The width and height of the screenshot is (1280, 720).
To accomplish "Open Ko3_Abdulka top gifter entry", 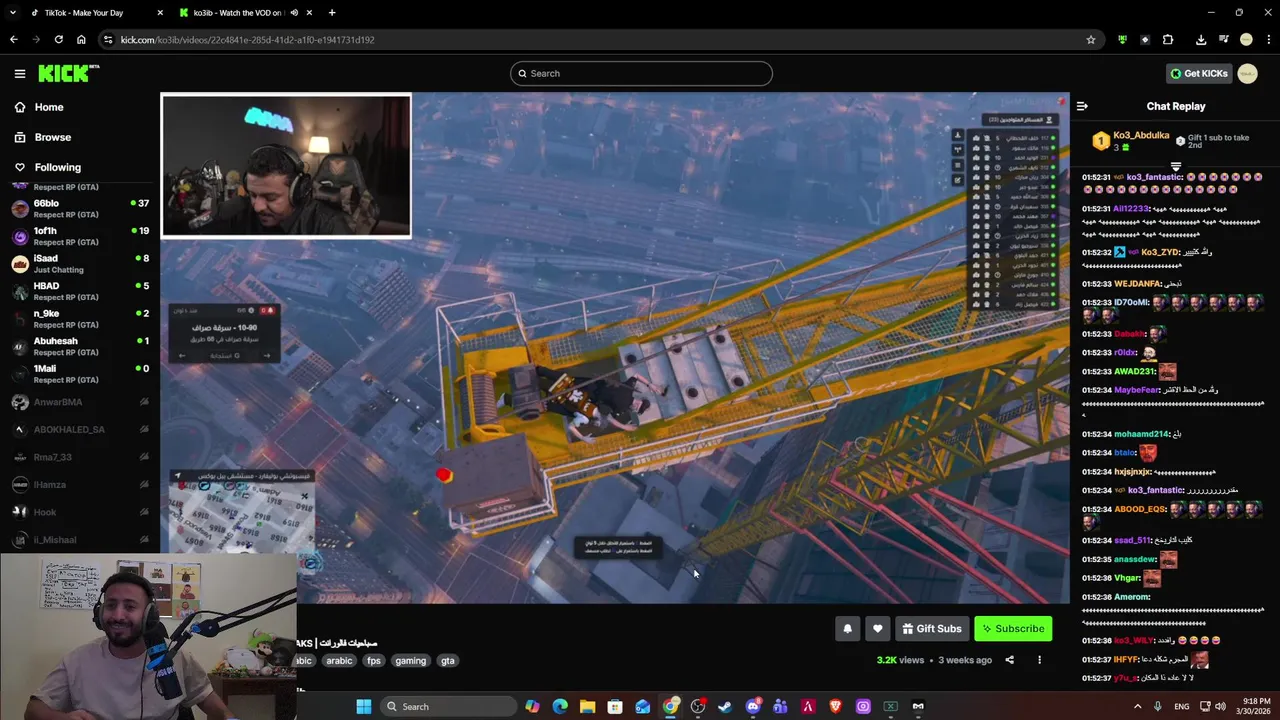I will [x=1129, y=141].
